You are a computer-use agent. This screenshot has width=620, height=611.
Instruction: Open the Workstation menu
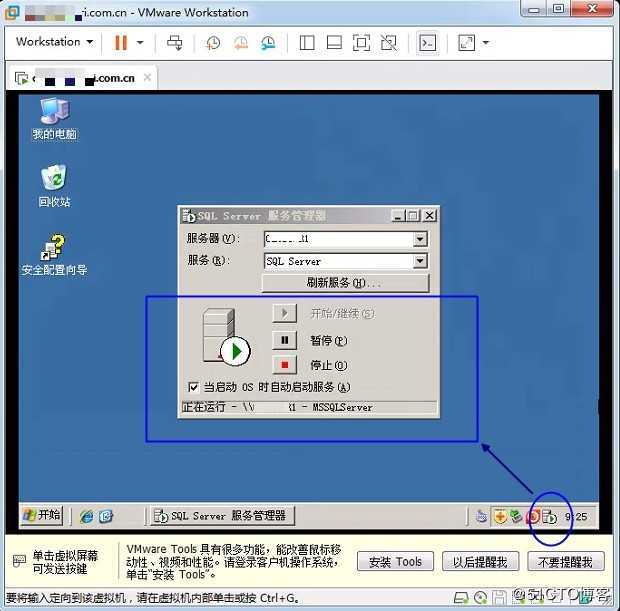[55, 42]
